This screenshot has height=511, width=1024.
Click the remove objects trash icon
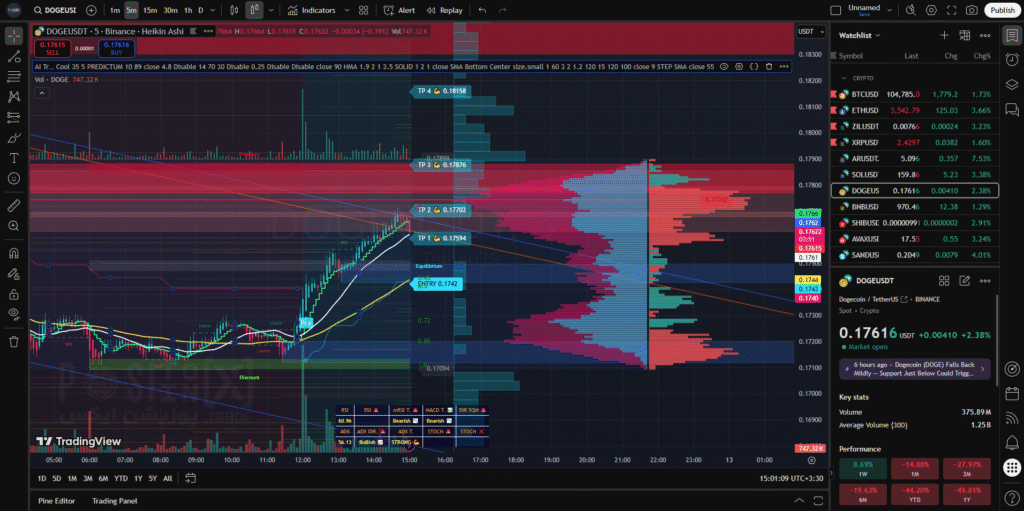point(14,342)
